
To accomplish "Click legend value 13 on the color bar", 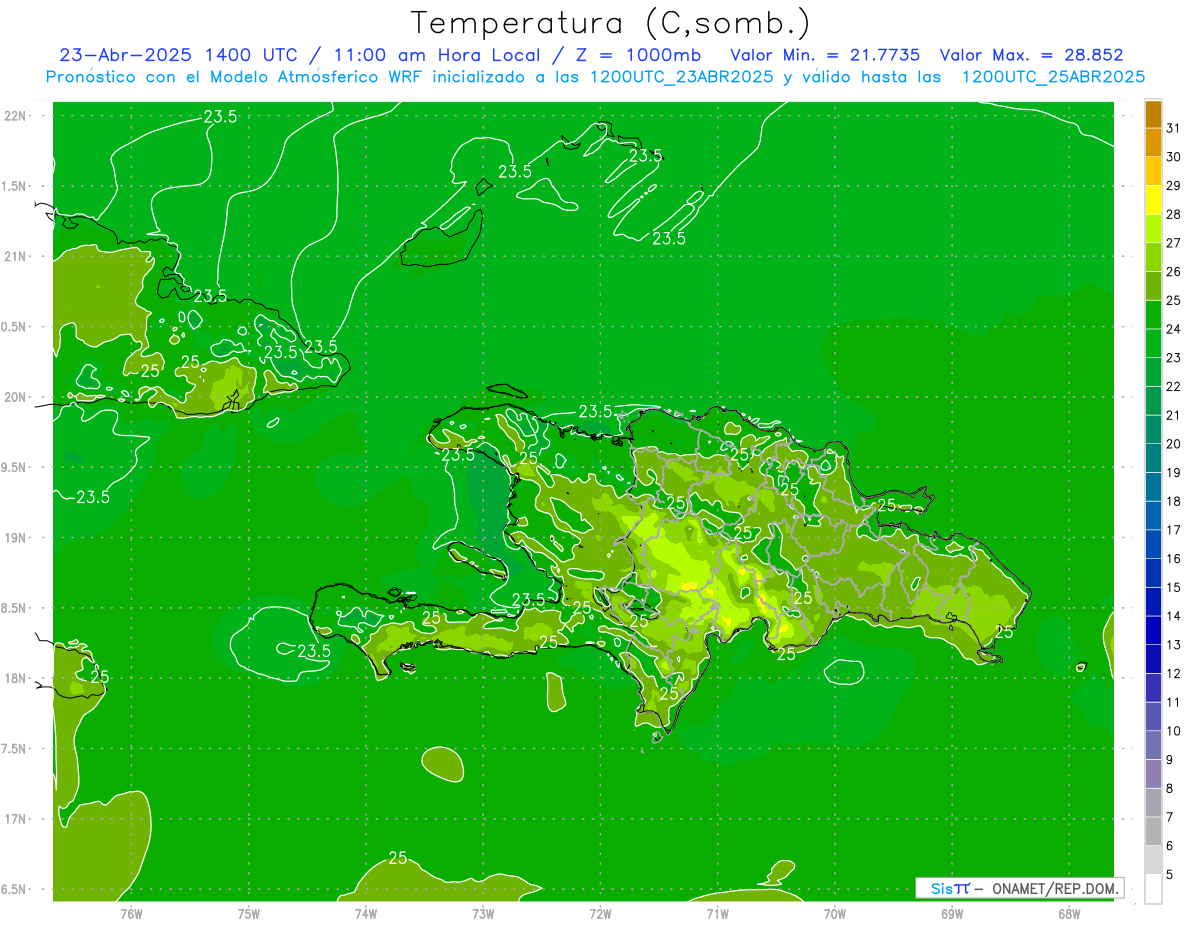I will point(1174,645).
